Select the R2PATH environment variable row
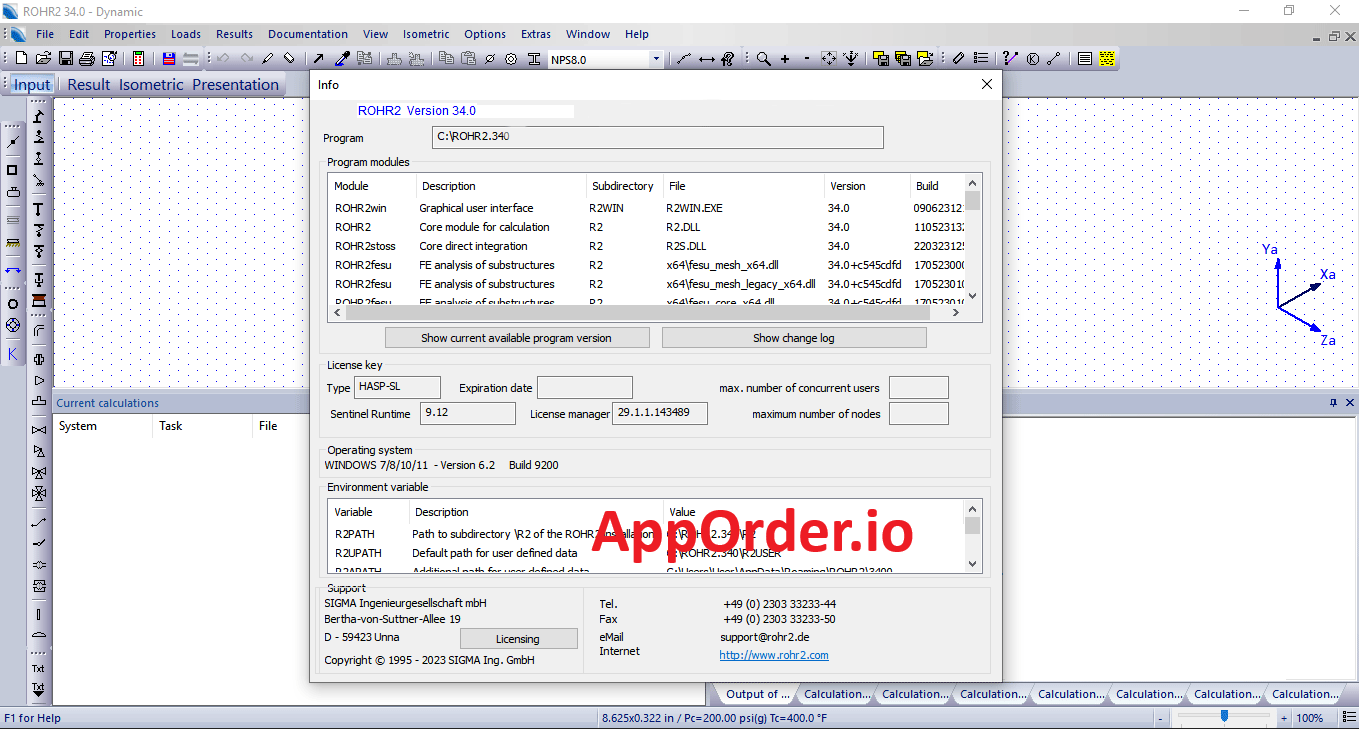1359x729 pixels. click(647, 534)
